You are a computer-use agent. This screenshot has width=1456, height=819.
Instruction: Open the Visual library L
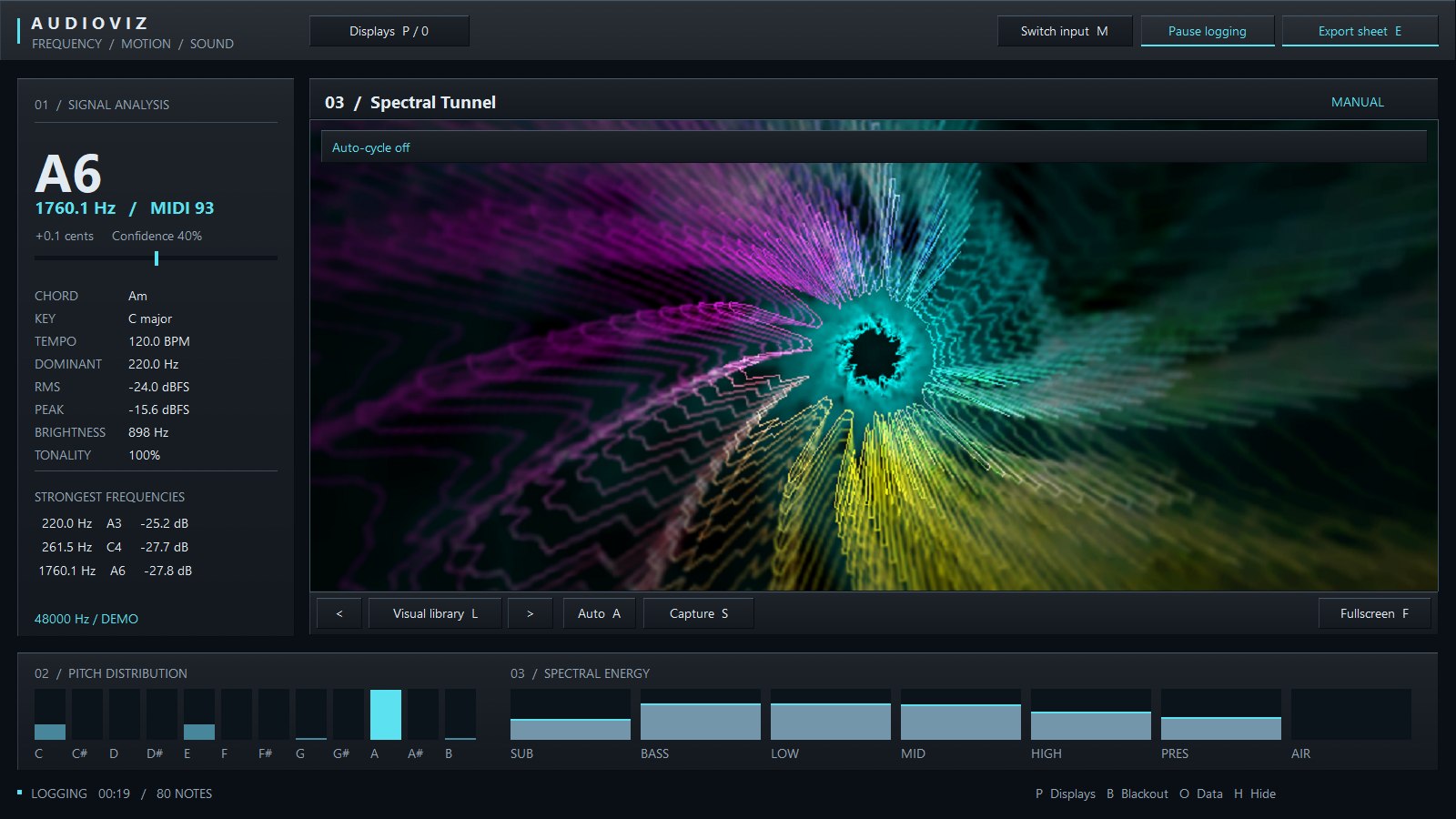click(x=435, y=613)
